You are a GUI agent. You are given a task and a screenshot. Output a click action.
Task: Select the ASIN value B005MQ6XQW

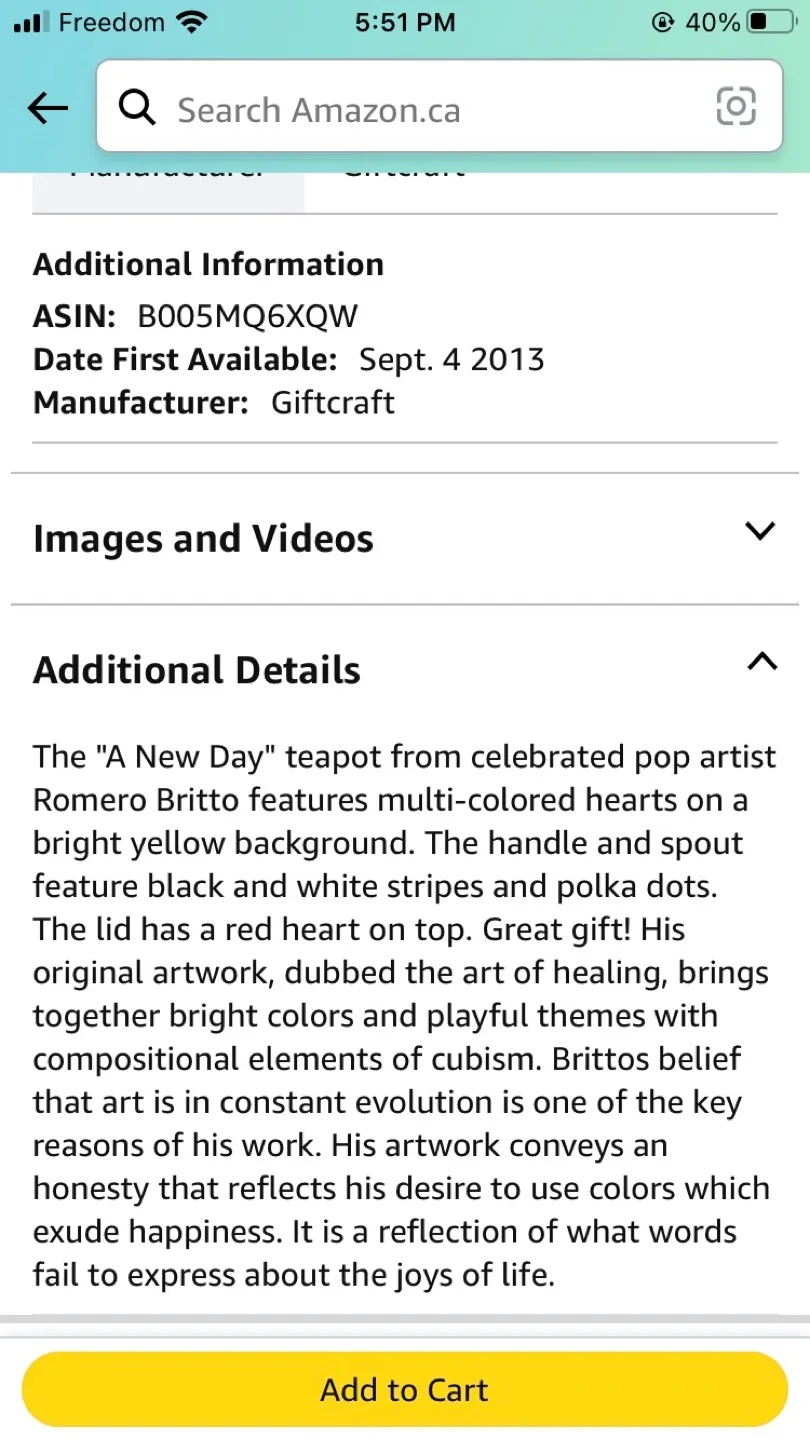[x=247, y=316]
